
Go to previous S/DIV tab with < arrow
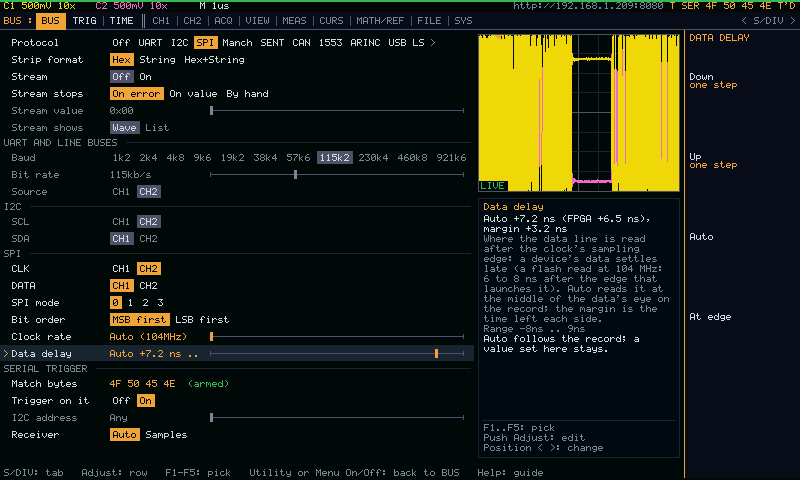click(744, 21)
